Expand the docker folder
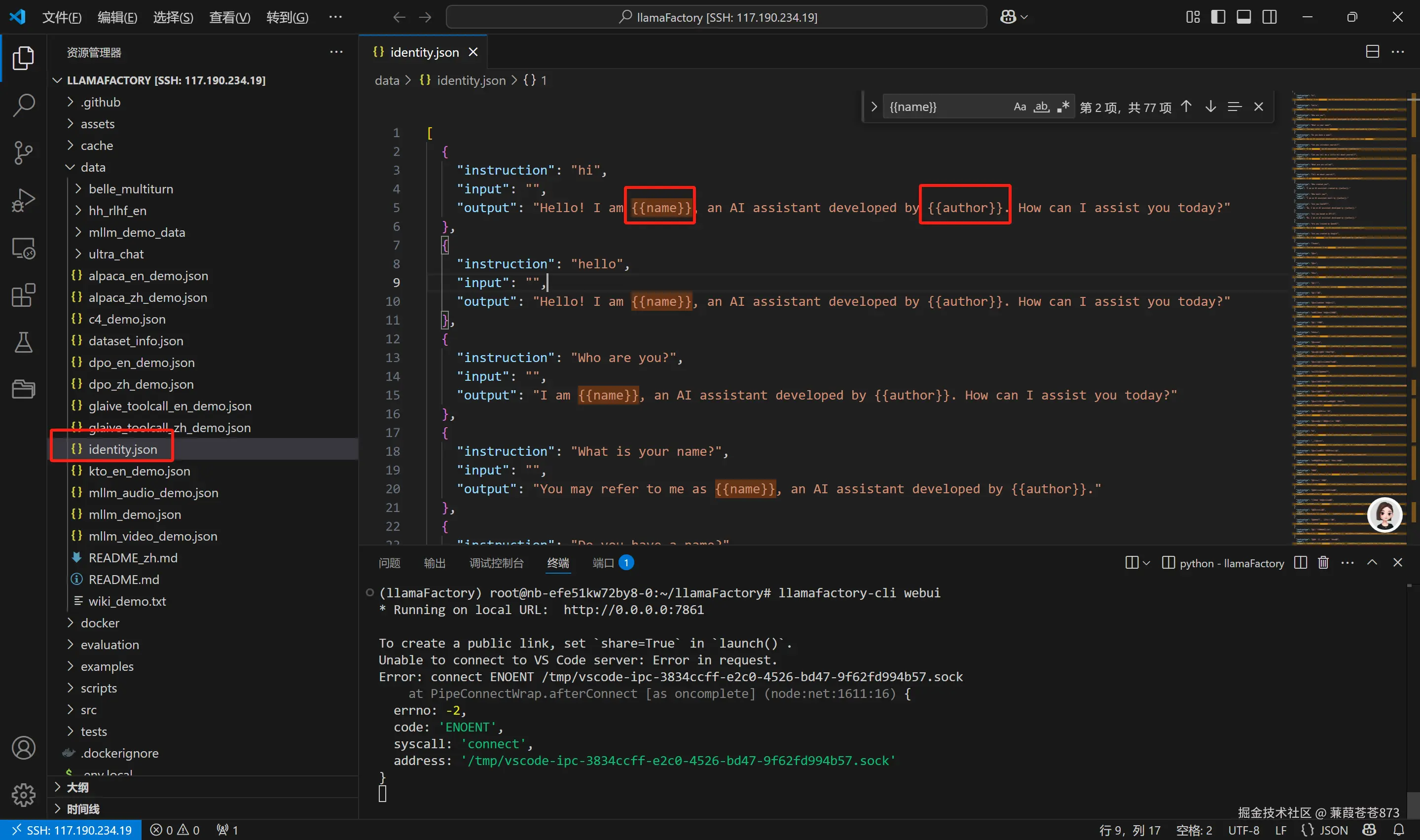Image resolution: width=1420 pixels, height=840 pixels. click(x=100, y=622)
